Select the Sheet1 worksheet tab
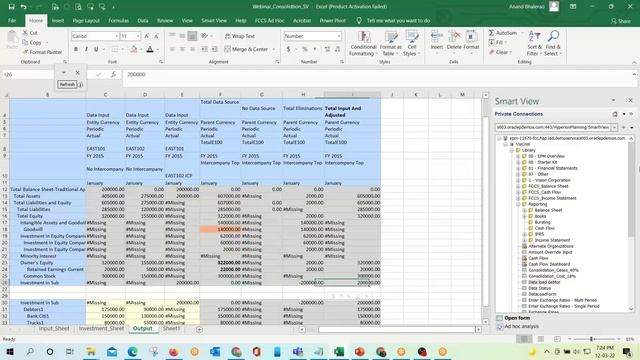Screen dimensions: 640x360 click(x=171, y=329)
